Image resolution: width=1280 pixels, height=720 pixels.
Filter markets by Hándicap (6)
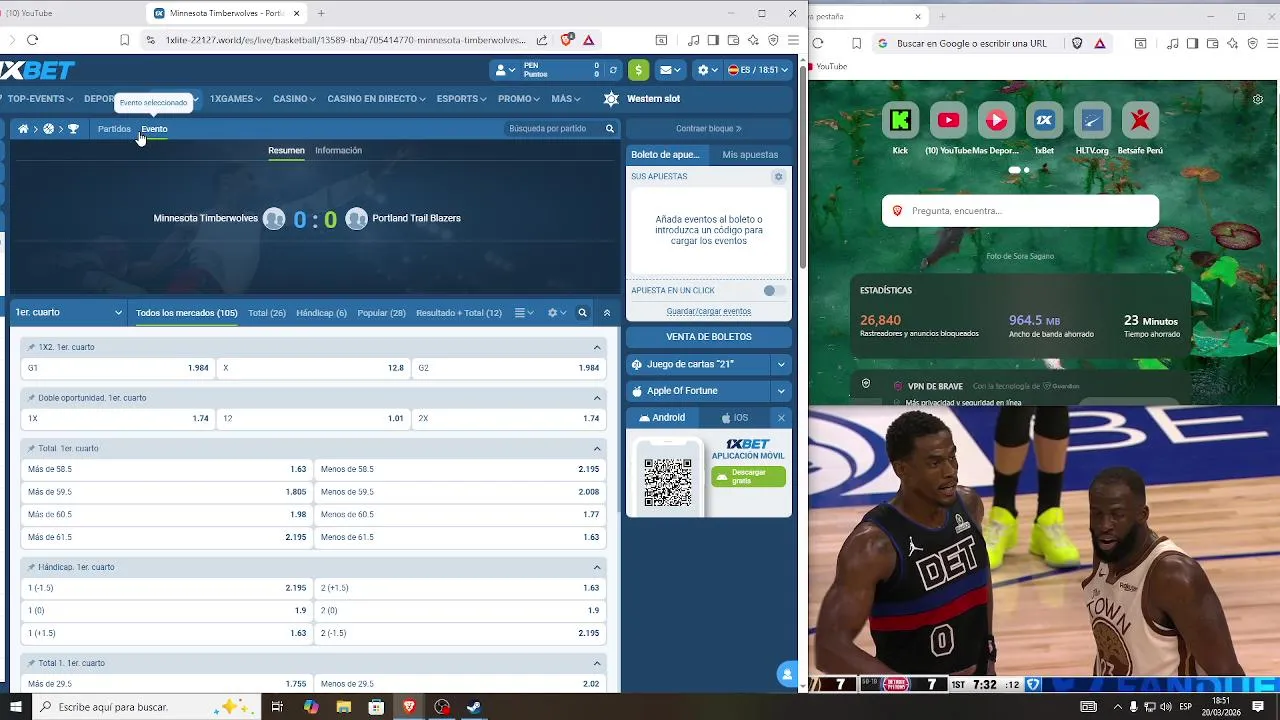(x=321, y=313)
